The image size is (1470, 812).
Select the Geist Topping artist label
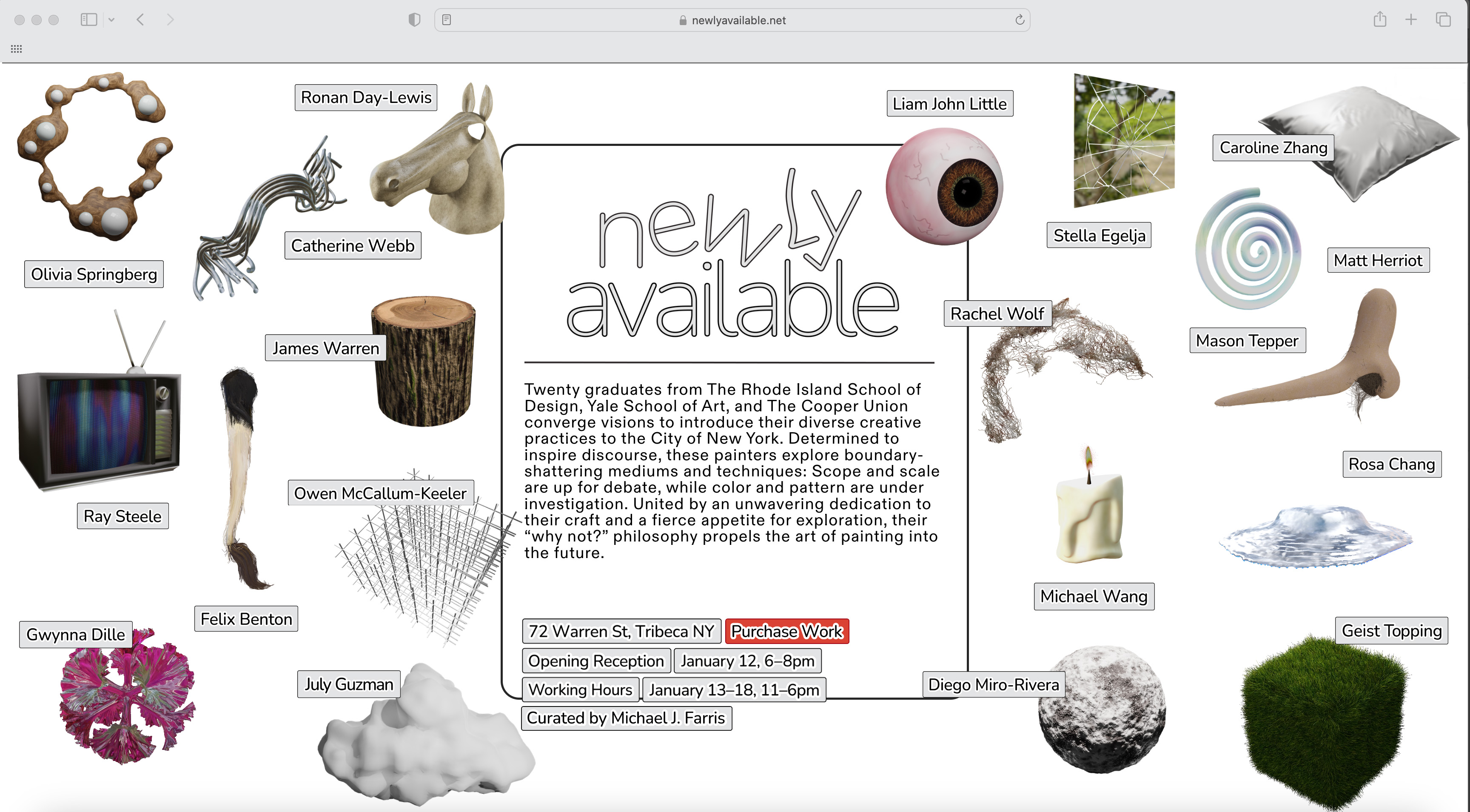click(1391, 630)
